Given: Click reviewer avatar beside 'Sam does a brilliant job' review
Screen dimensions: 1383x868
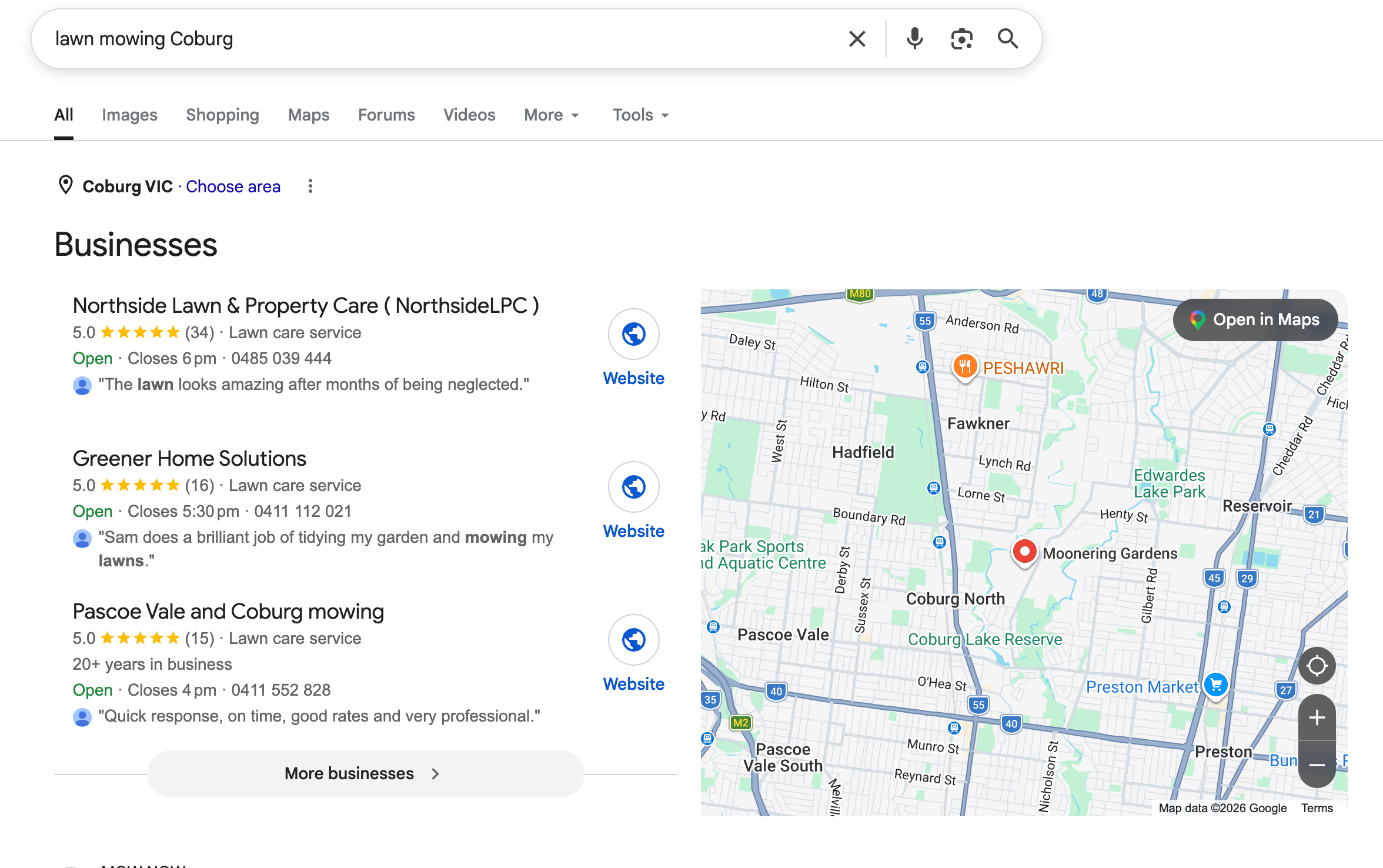Looking at the screenshot, I should tap(82, 538).
